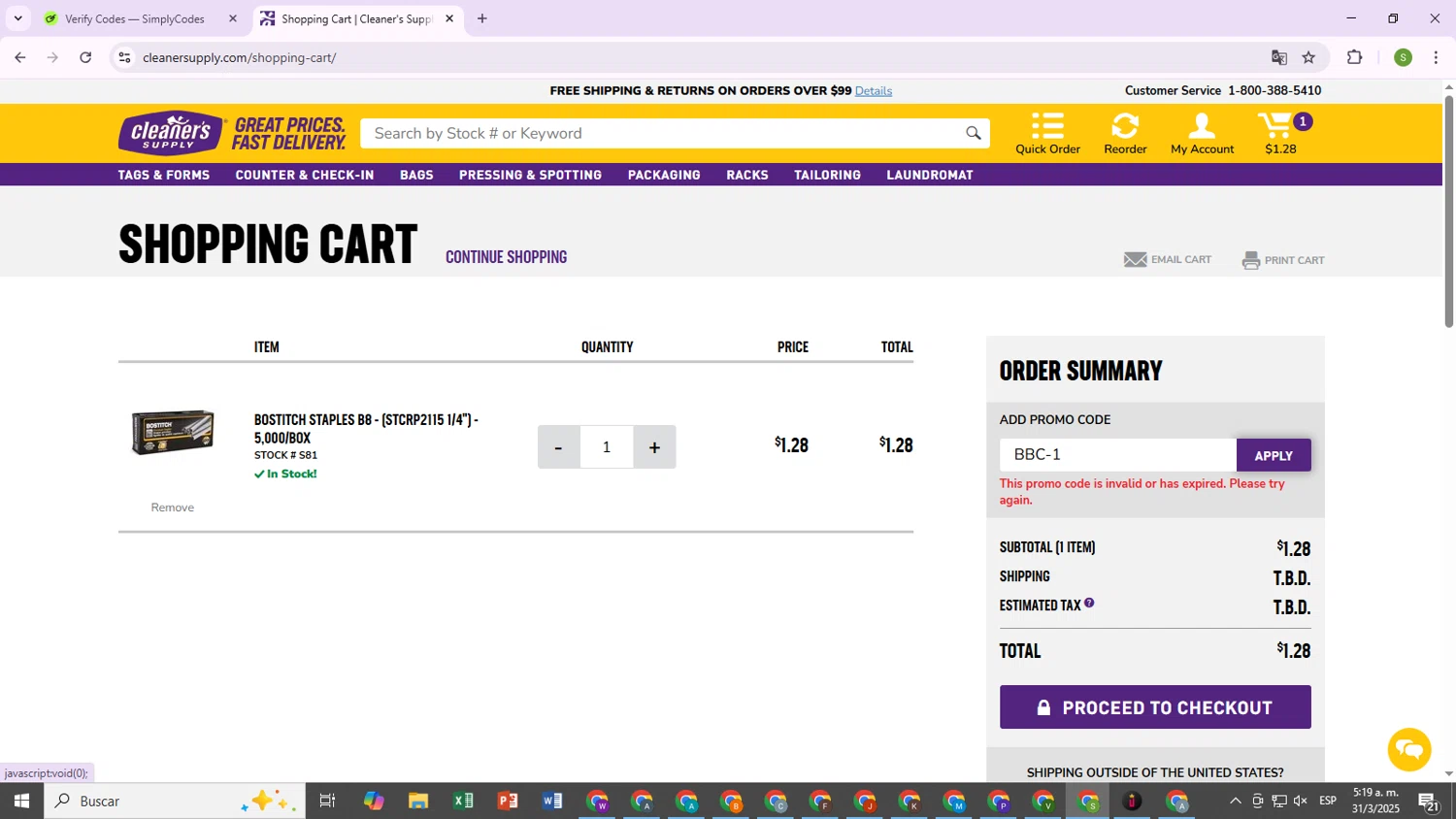Click the promo code input field

tap(1118, 455)
